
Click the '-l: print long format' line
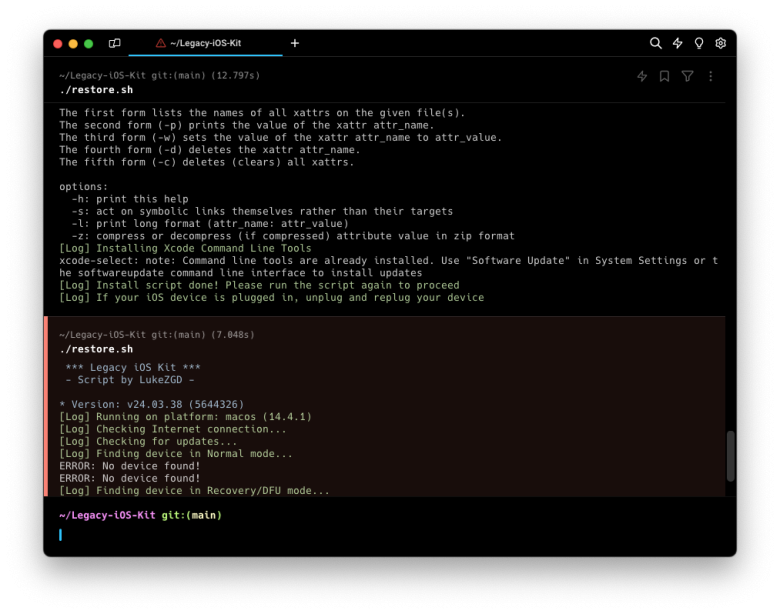click(x=210, y=223)
